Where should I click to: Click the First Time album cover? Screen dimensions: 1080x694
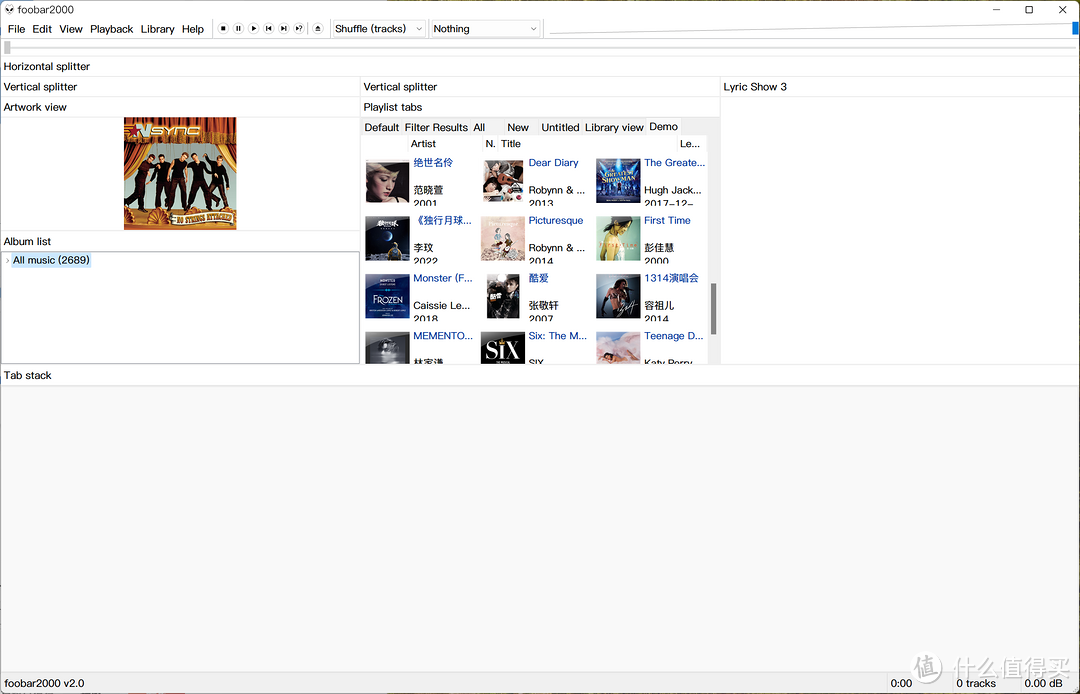[618, 239]
